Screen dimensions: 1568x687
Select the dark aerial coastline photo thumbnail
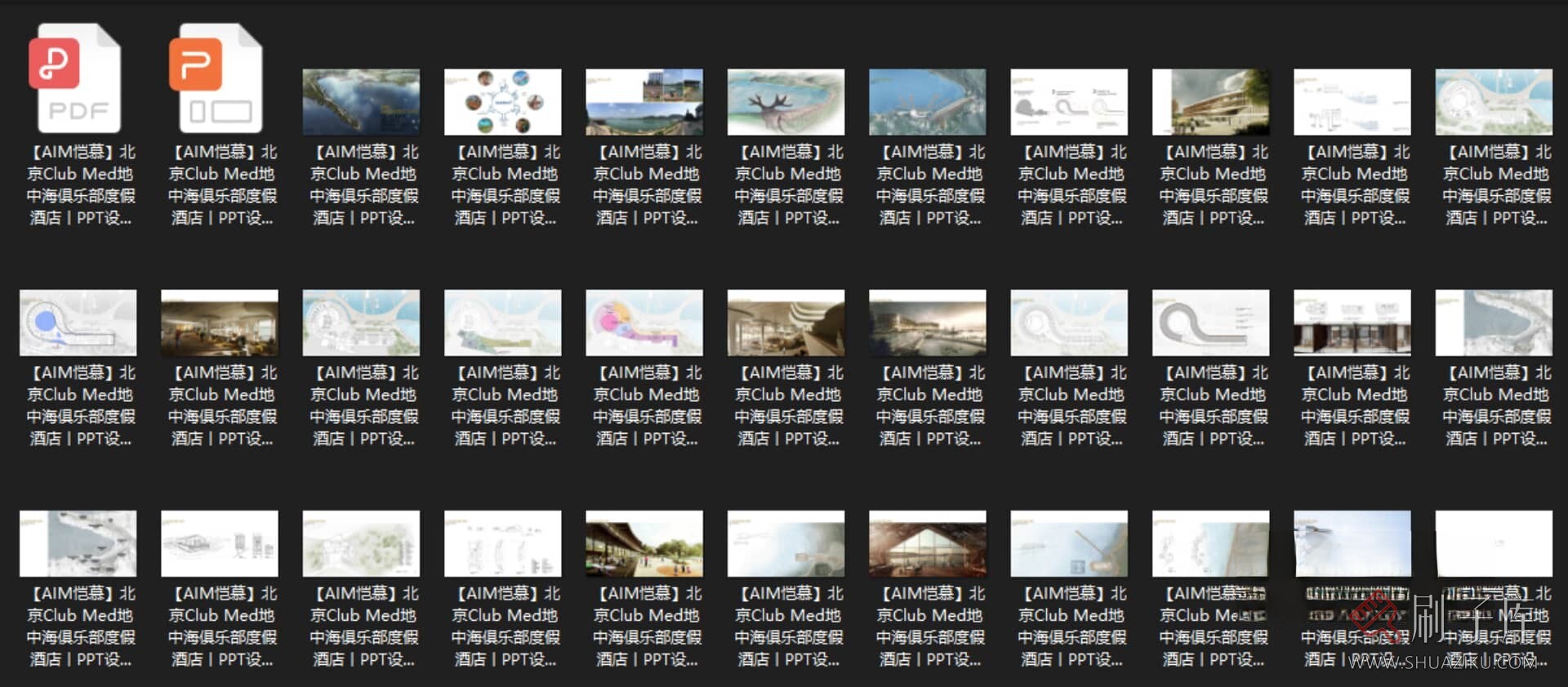361,102
